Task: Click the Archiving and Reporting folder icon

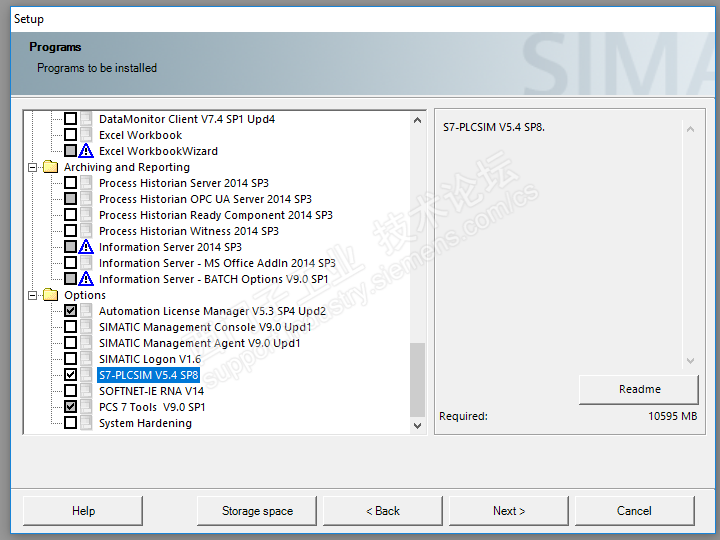Action: click(51, 167)
